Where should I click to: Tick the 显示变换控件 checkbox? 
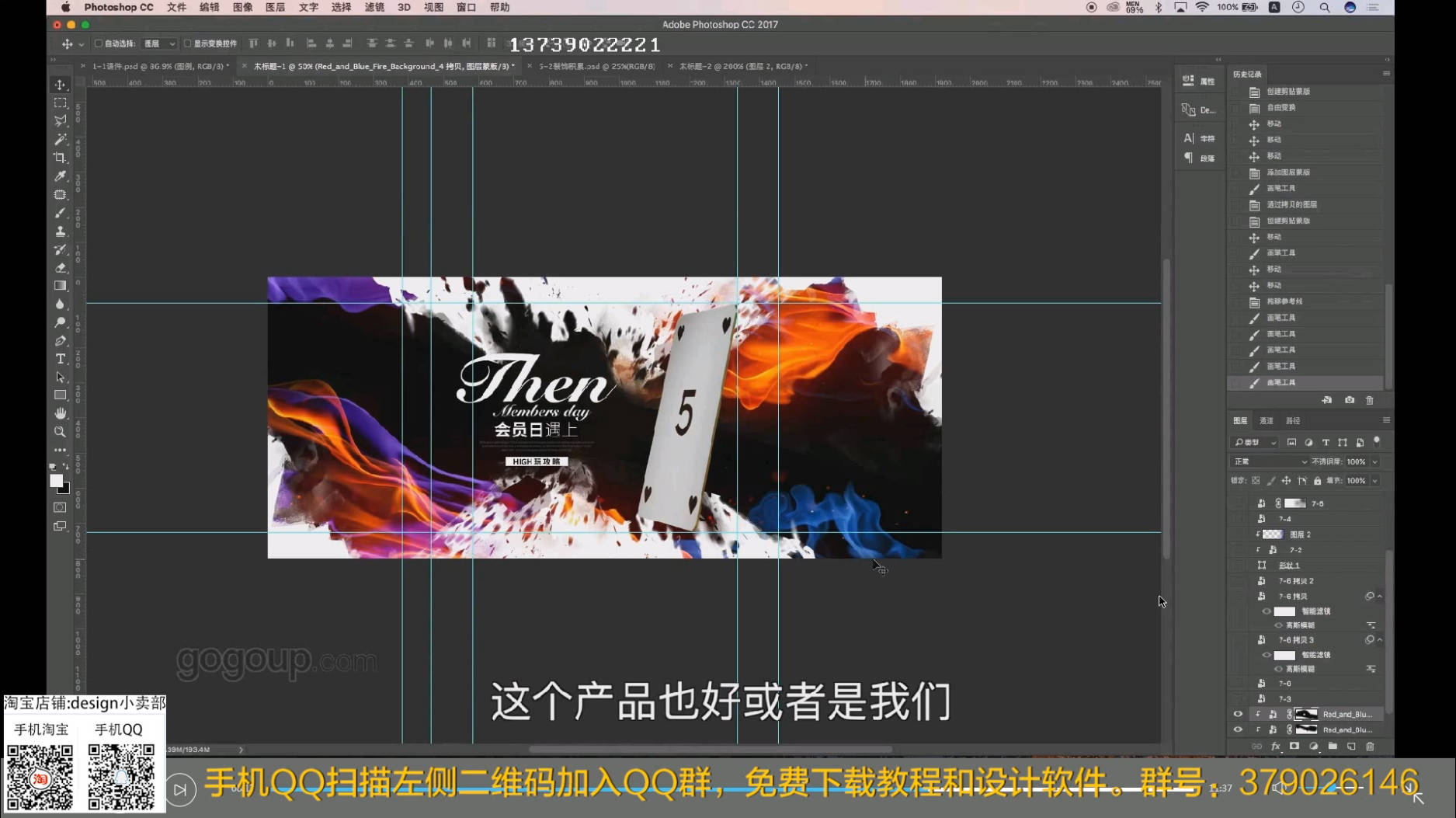click(188, 44)
